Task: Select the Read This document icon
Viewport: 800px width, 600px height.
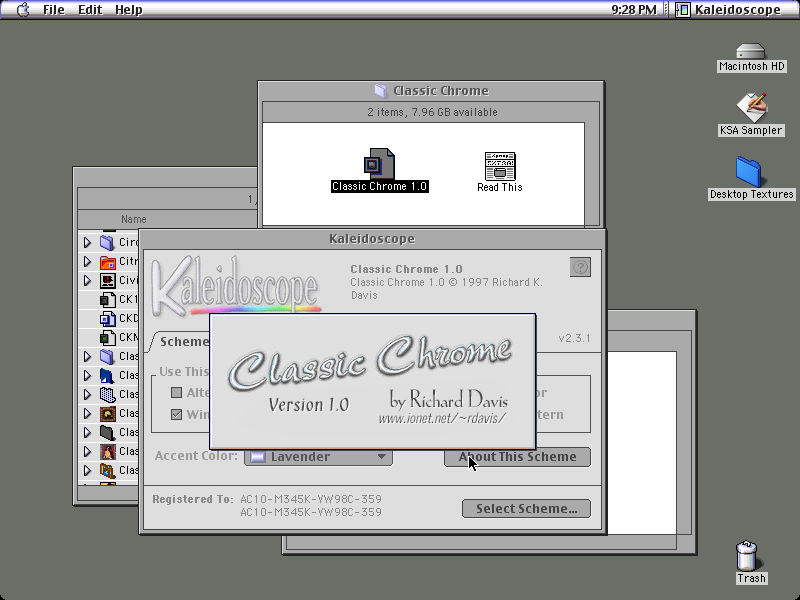Action: (499, 166)
